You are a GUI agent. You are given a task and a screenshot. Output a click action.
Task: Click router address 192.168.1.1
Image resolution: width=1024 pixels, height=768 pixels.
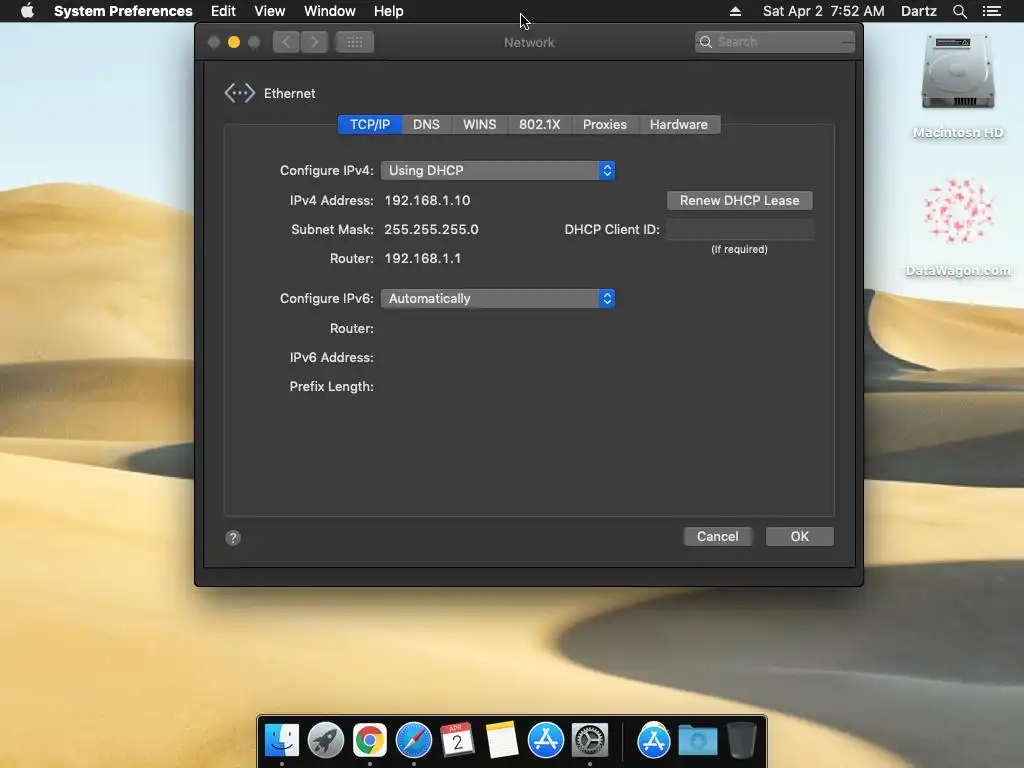pos(423,258)
